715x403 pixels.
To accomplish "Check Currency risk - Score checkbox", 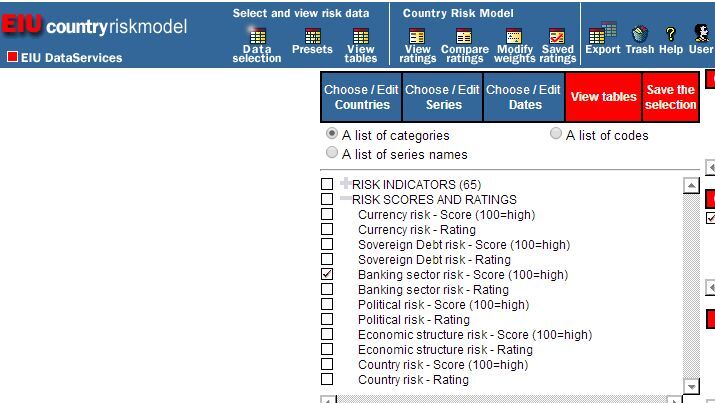I will coord(327,214).
